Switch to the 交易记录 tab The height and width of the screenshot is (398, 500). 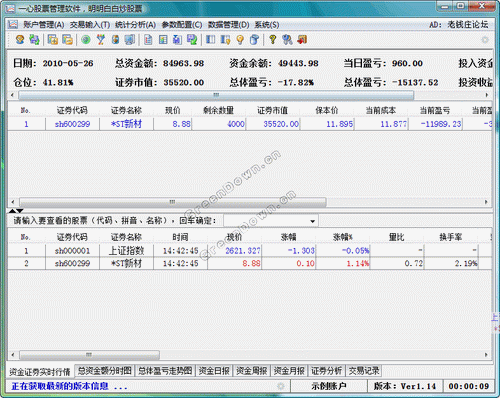[x=364, y=371]
